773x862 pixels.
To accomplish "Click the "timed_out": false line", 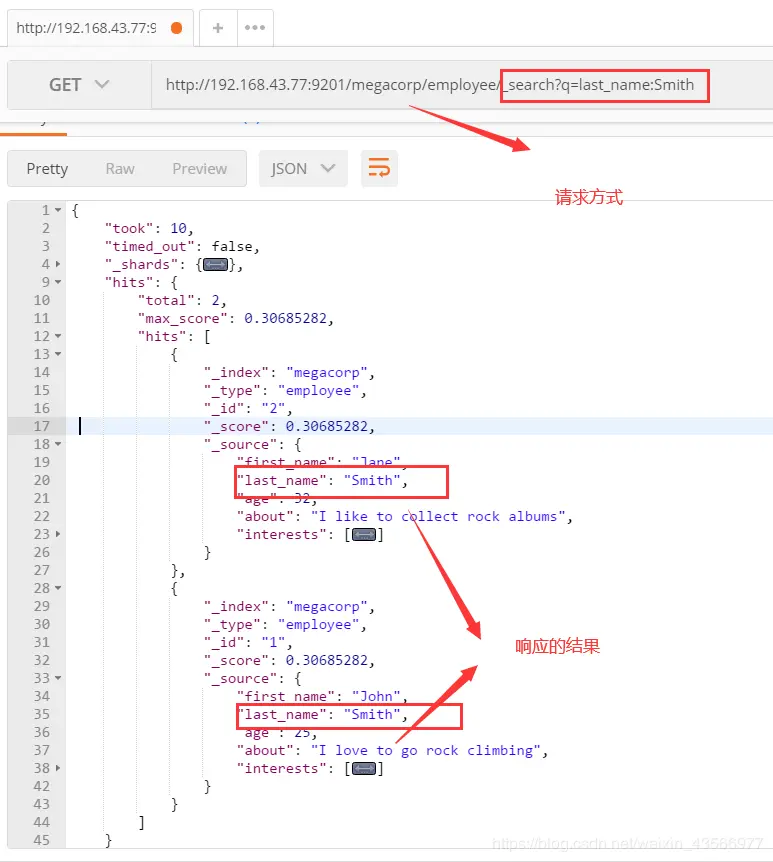I will pyautogui.click(x=182, y=246).
